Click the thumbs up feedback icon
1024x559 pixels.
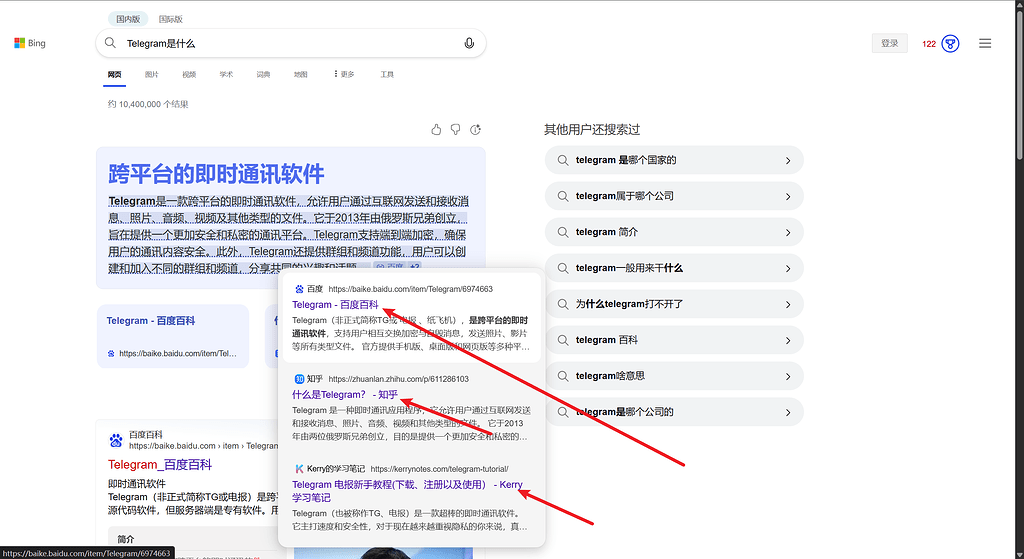point(436,129)
